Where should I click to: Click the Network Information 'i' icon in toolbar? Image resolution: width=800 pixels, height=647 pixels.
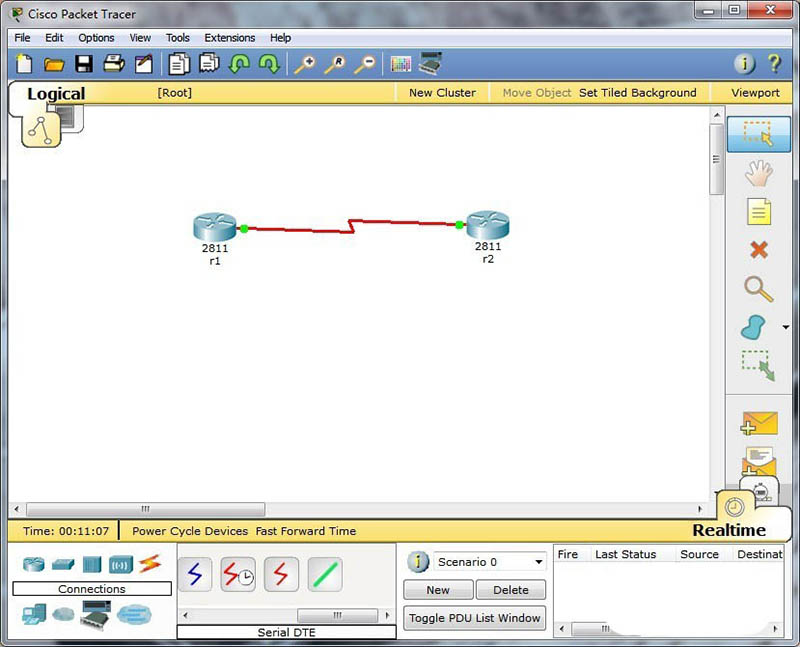coord(744,64)
